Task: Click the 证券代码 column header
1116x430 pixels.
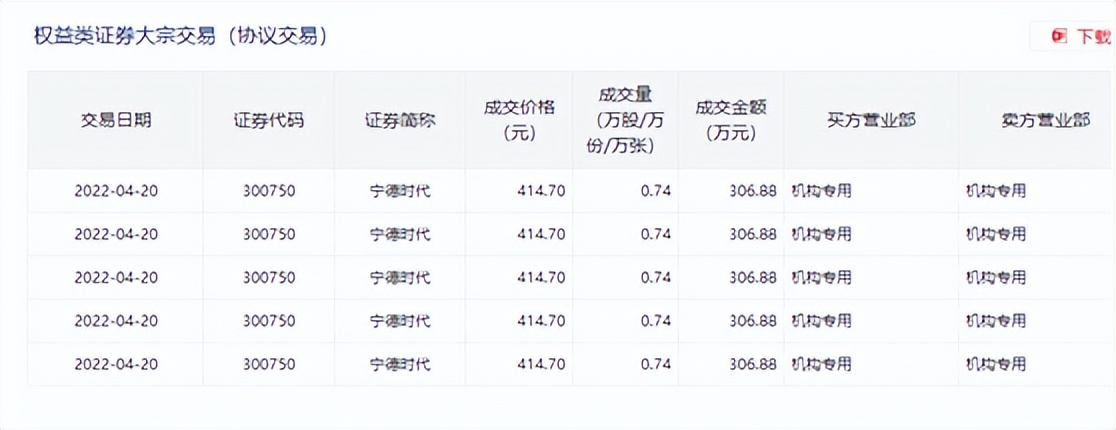Action: 269,120
